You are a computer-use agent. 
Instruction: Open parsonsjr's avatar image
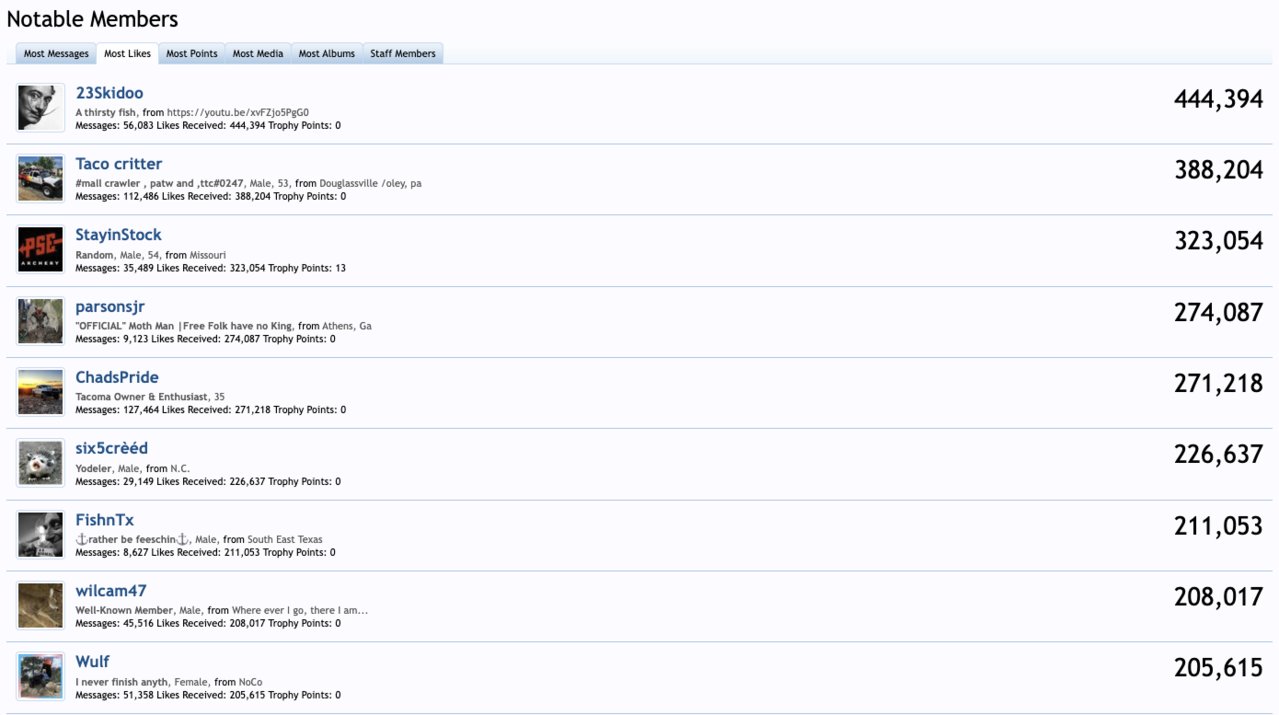[40, 321]
